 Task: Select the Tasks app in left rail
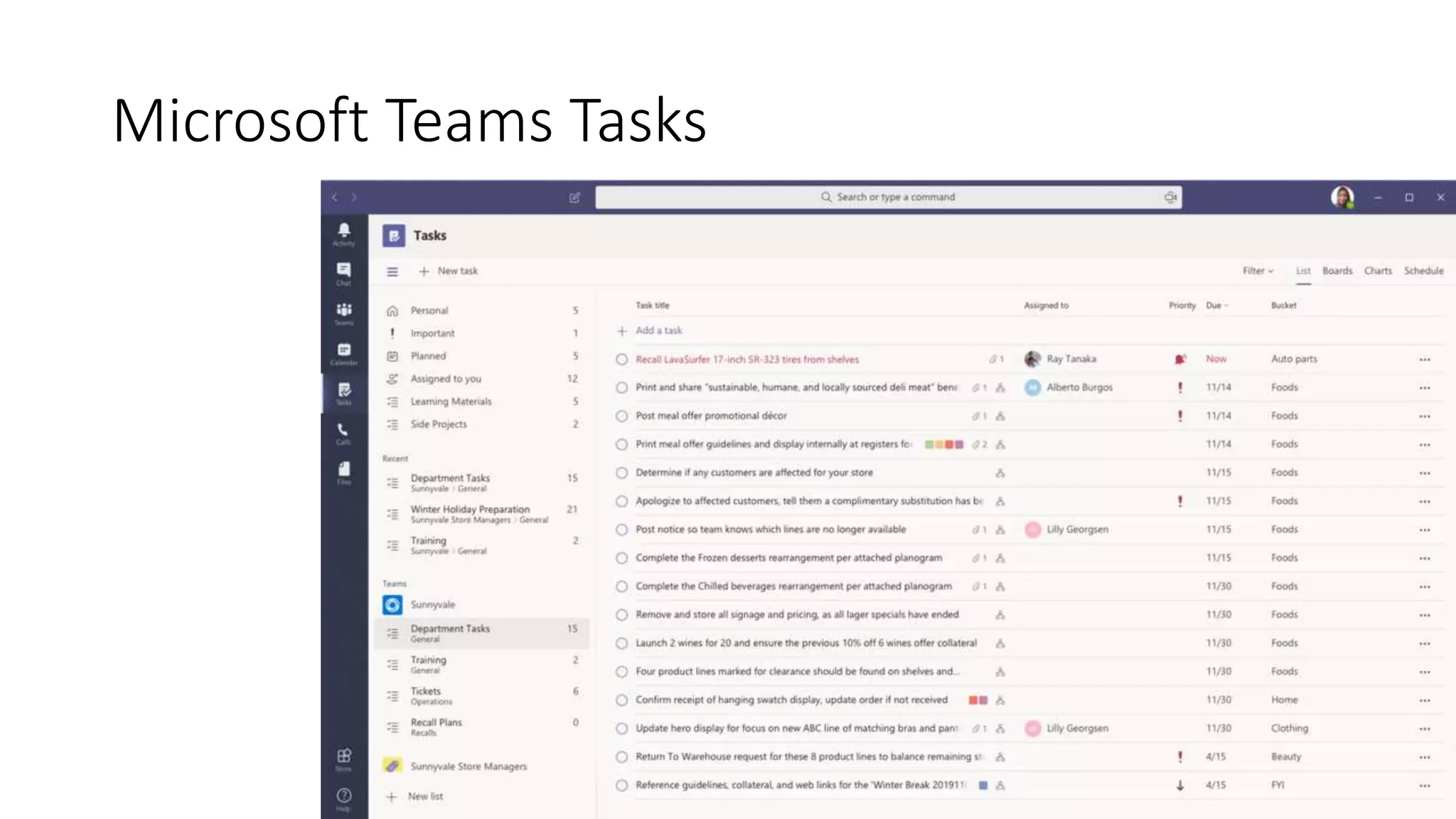pos(344,393)
